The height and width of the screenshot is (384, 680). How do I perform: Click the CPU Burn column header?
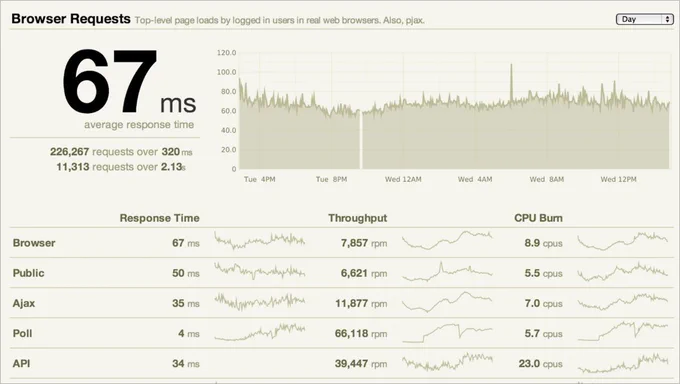pos(538,218)
